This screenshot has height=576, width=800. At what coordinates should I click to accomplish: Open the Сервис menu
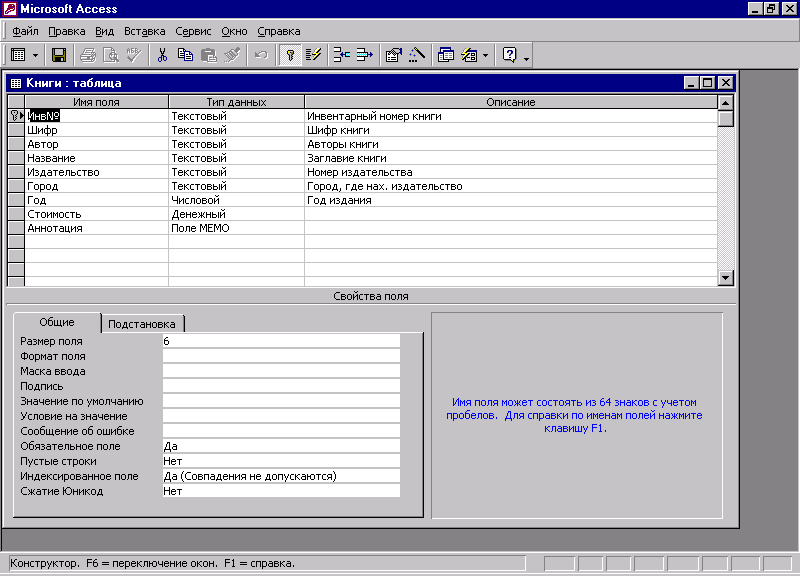pos(193,31)
